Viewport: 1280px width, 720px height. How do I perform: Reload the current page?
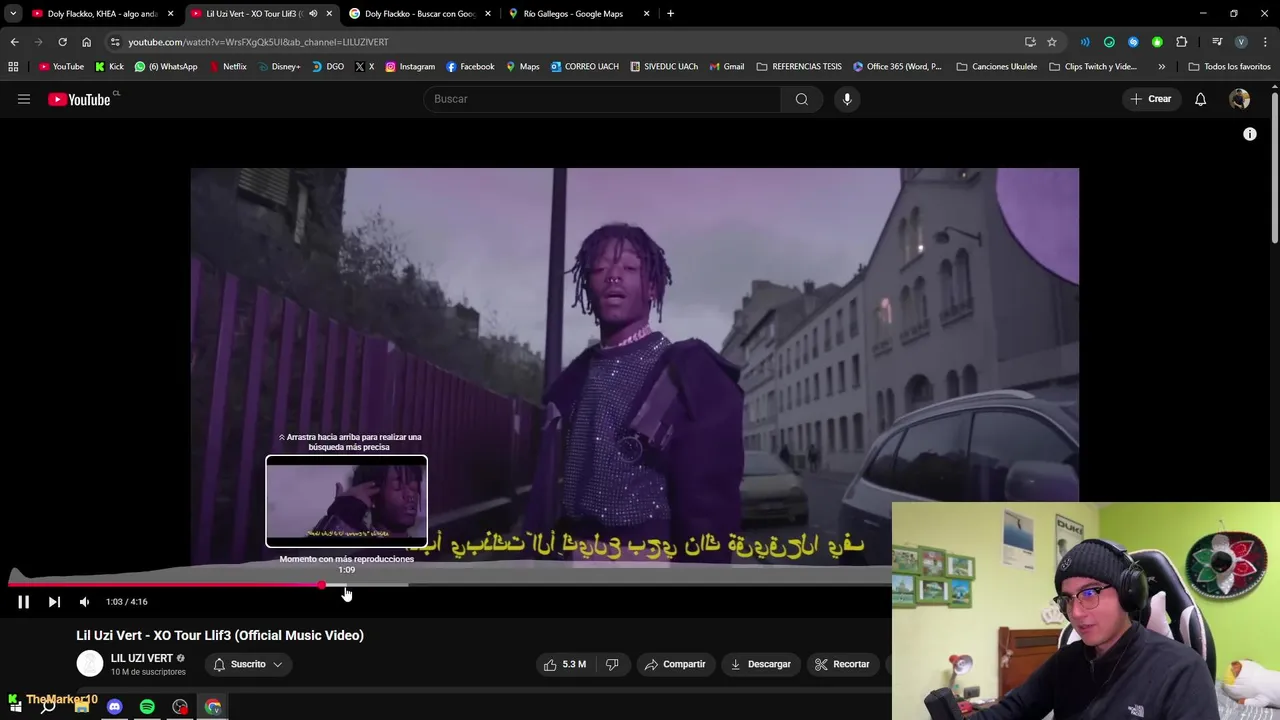click(62, 42)
